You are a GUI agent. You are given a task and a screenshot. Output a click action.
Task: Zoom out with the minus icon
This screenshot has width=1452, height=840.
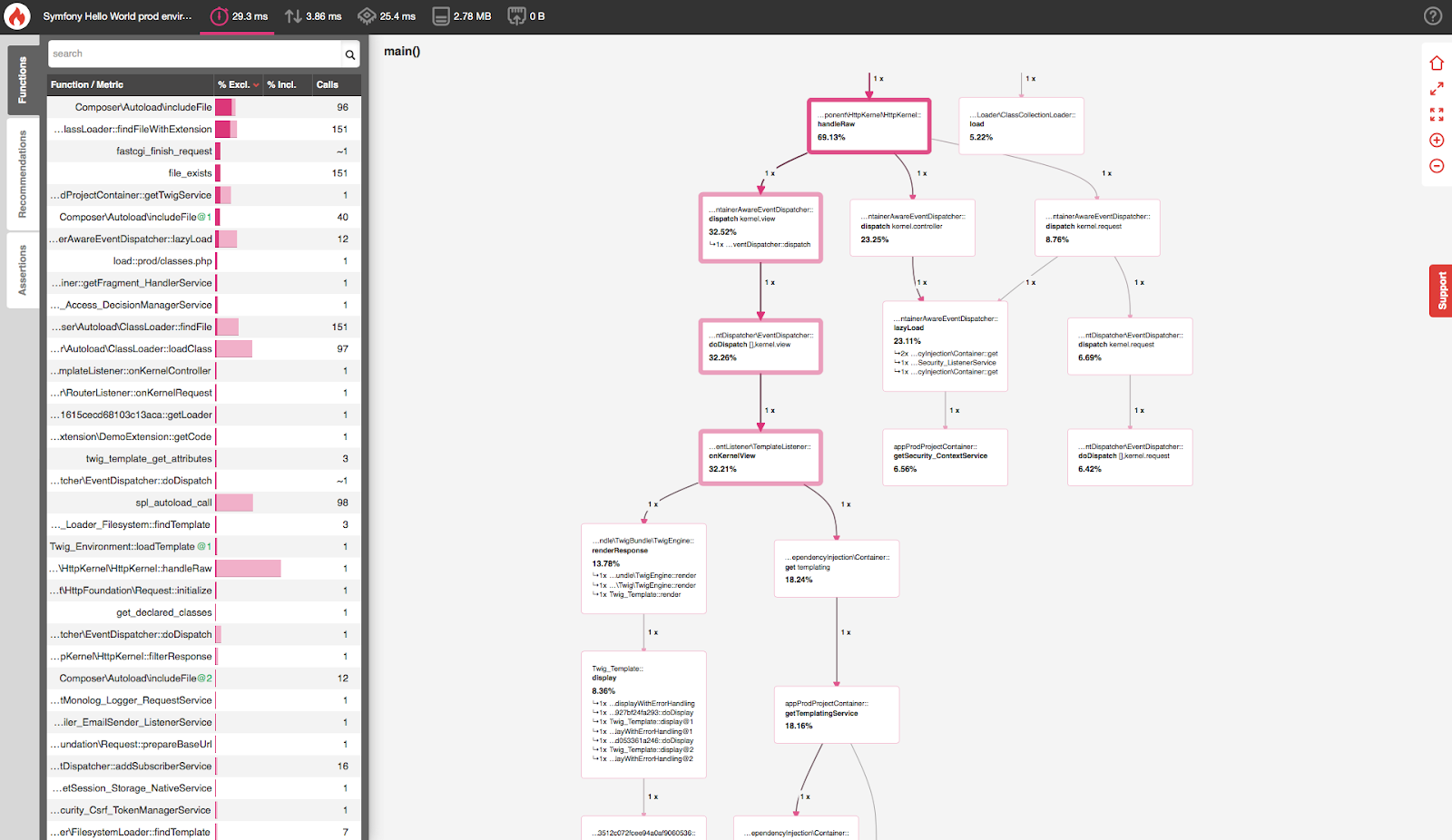(1437, 165)
